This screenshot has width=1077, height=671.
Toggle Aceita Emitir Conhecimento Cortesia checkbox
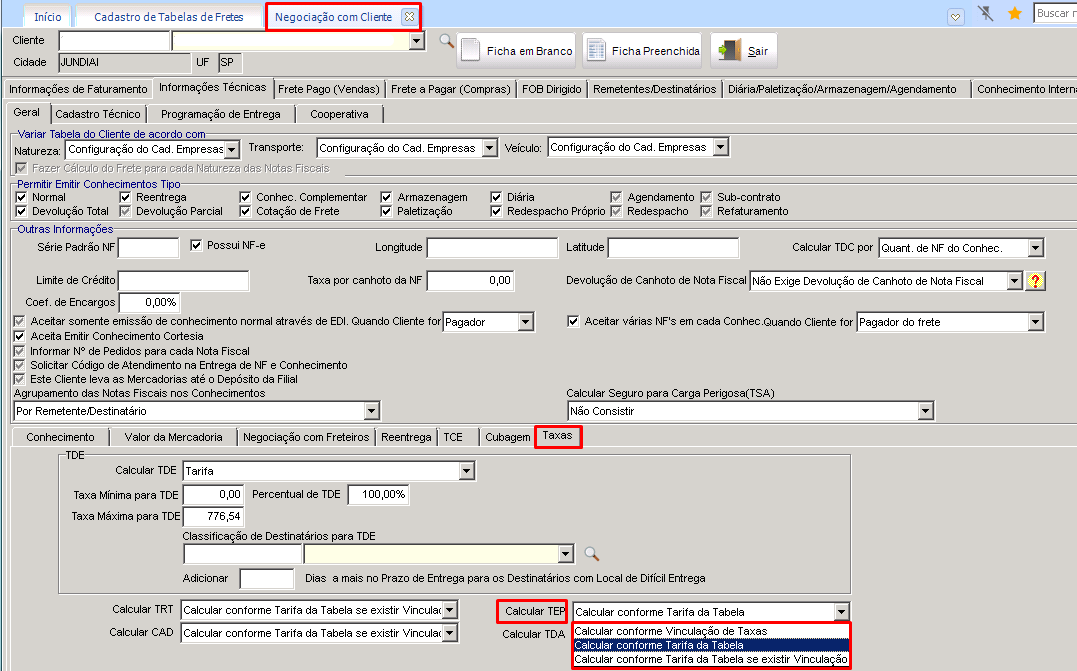[x=21, y=337]
